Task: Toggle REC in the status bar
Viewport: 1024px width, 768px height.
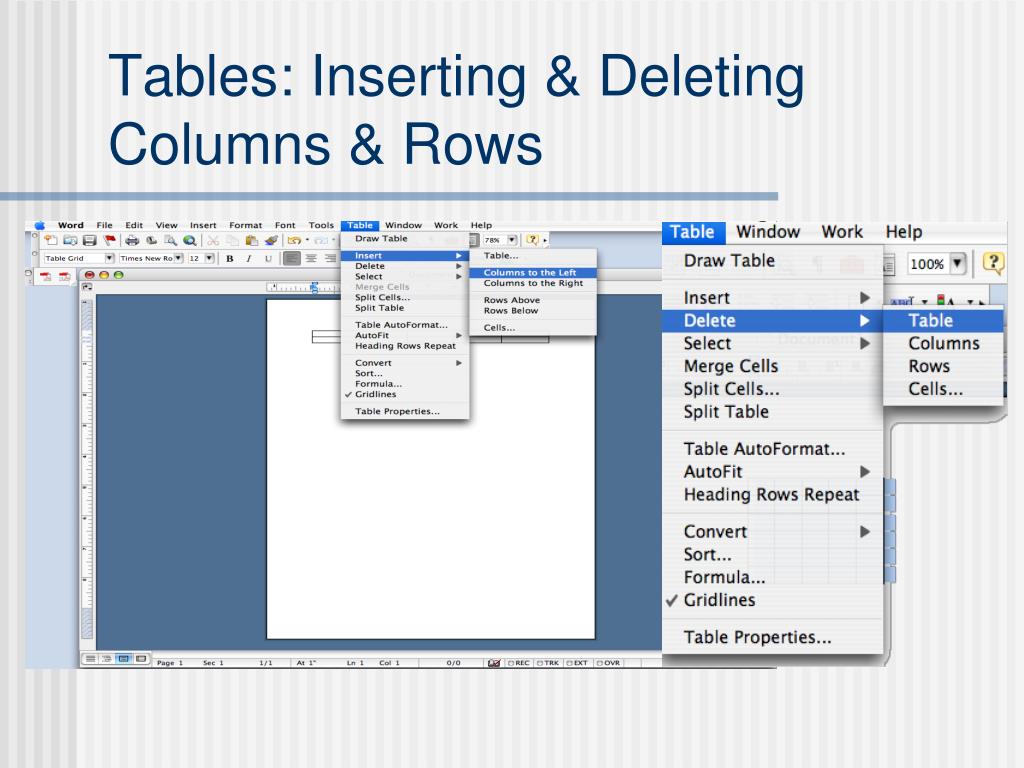Action: tap(519, 662)
